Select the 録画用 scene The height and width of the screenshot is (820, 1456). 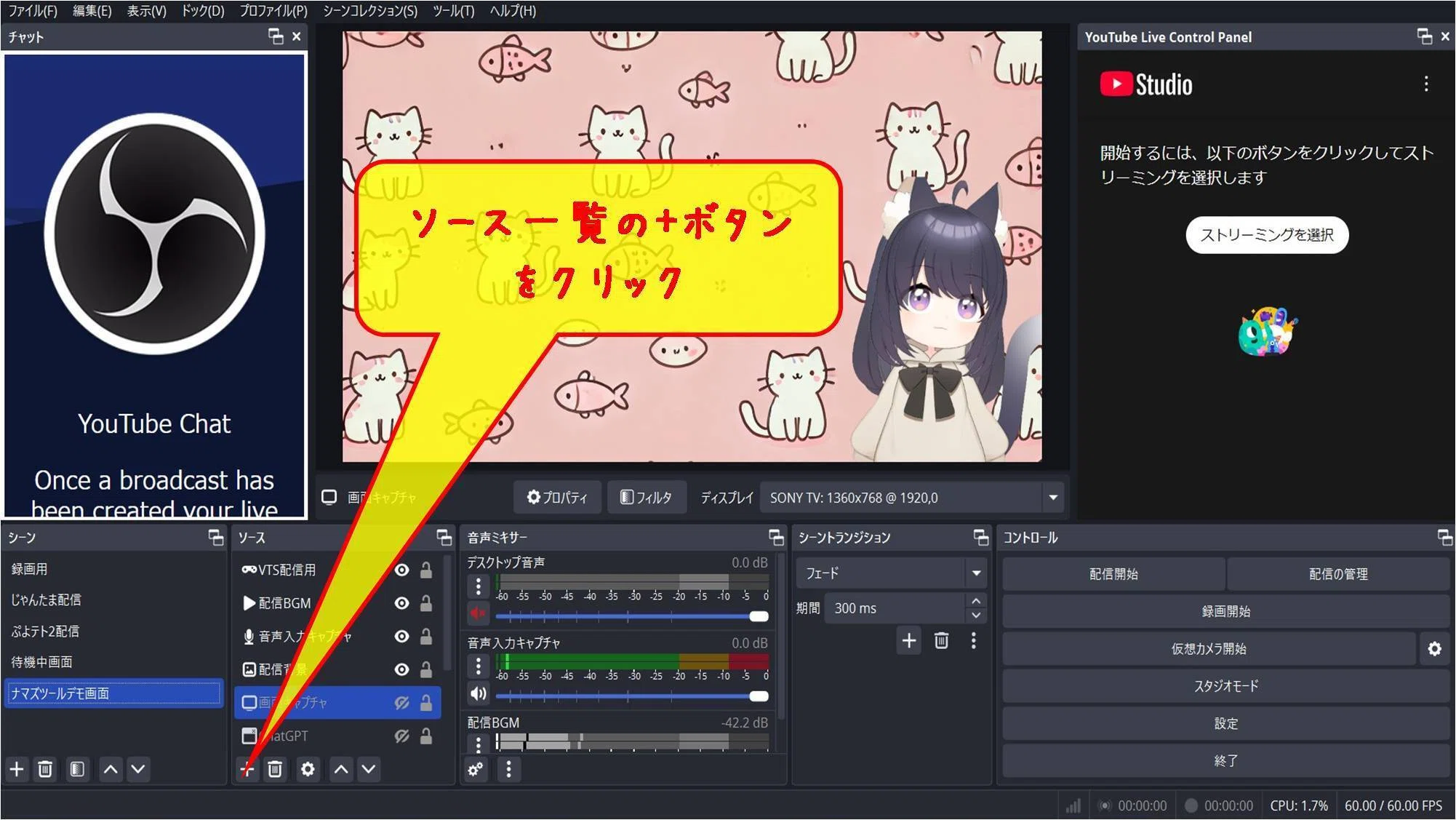tap(113, 569)
